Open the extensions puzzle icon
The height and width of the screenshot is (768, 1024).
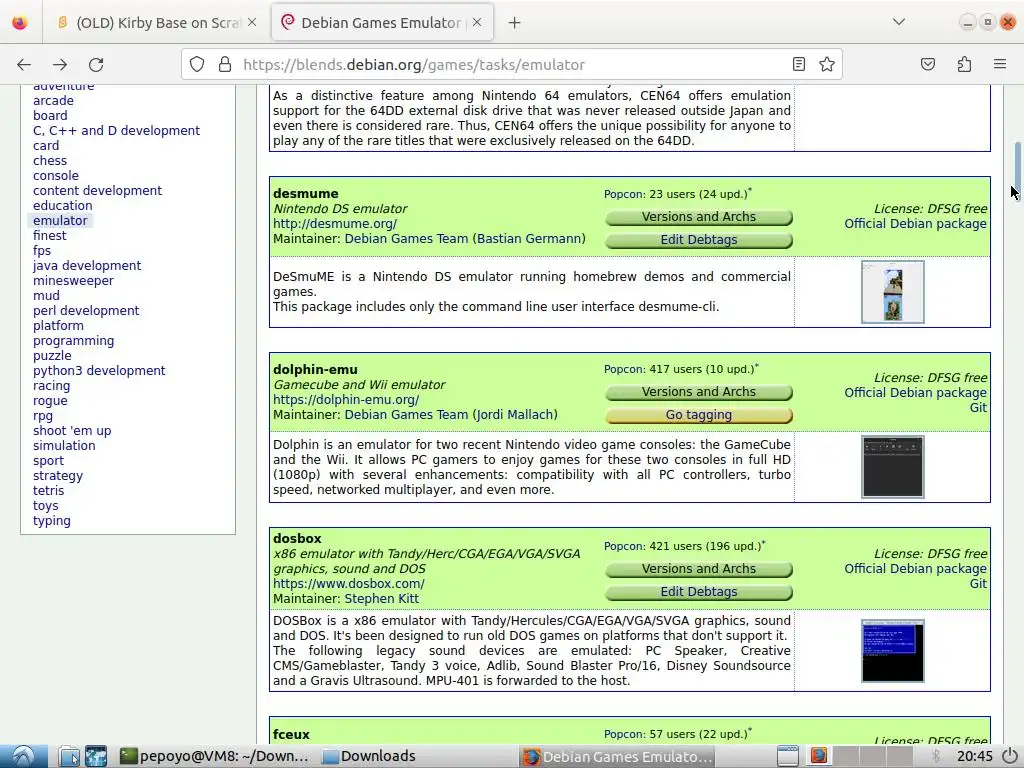point(964,65)
